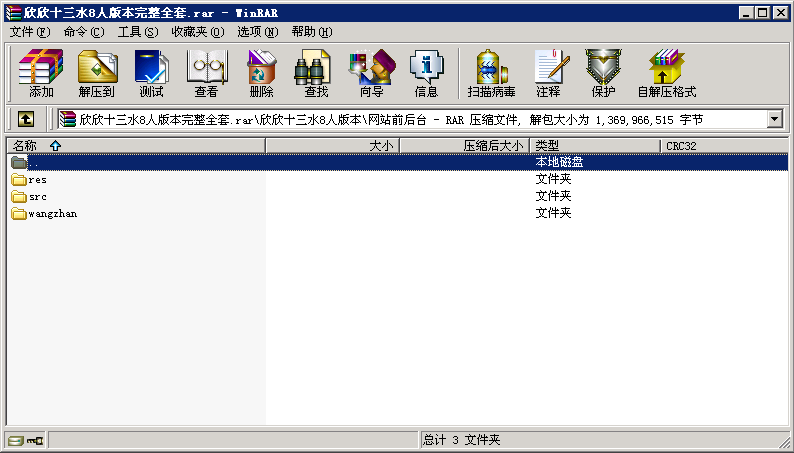Select the src folder in list

37,196
